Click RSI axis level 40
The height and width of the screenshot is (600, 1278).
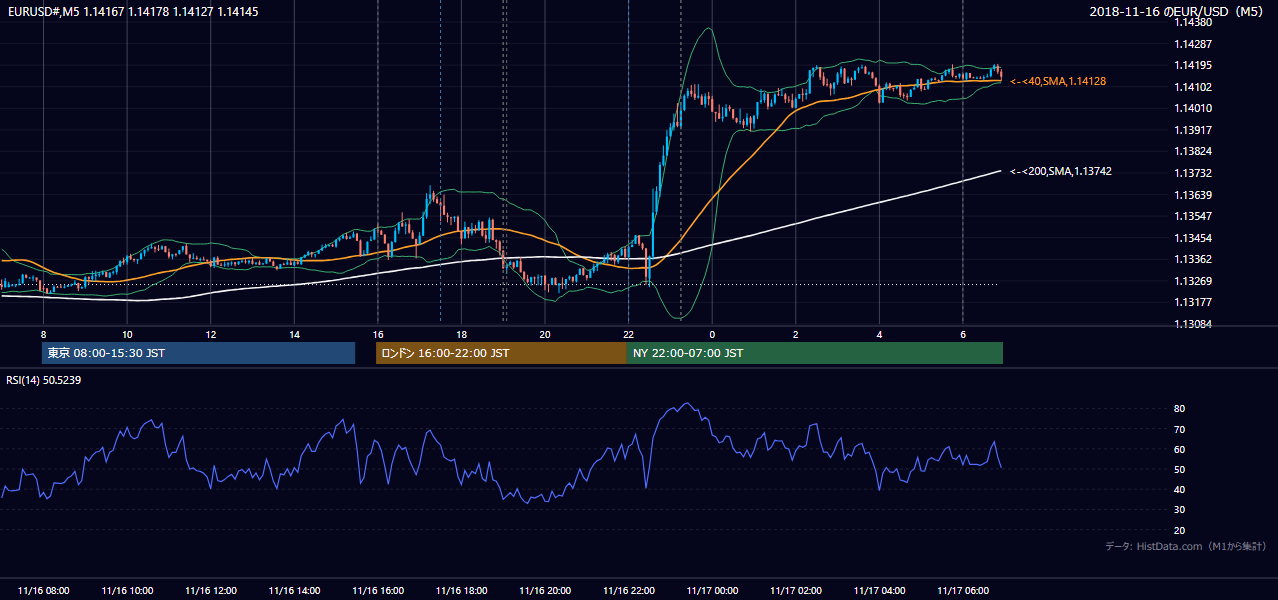(x=1179, y=490)
